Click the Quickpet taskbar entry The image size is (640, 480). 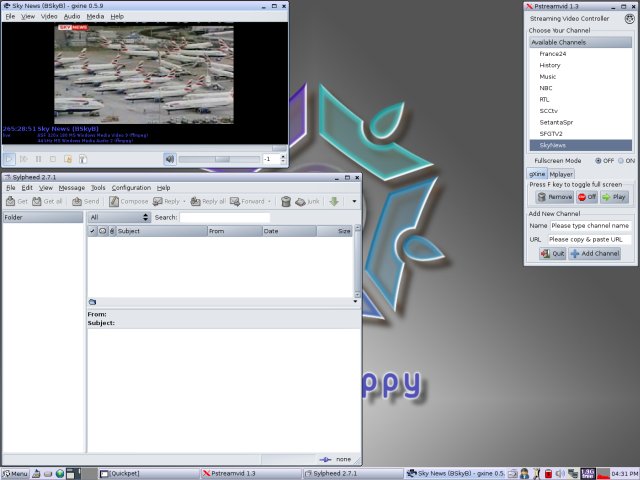pos(149,473)
